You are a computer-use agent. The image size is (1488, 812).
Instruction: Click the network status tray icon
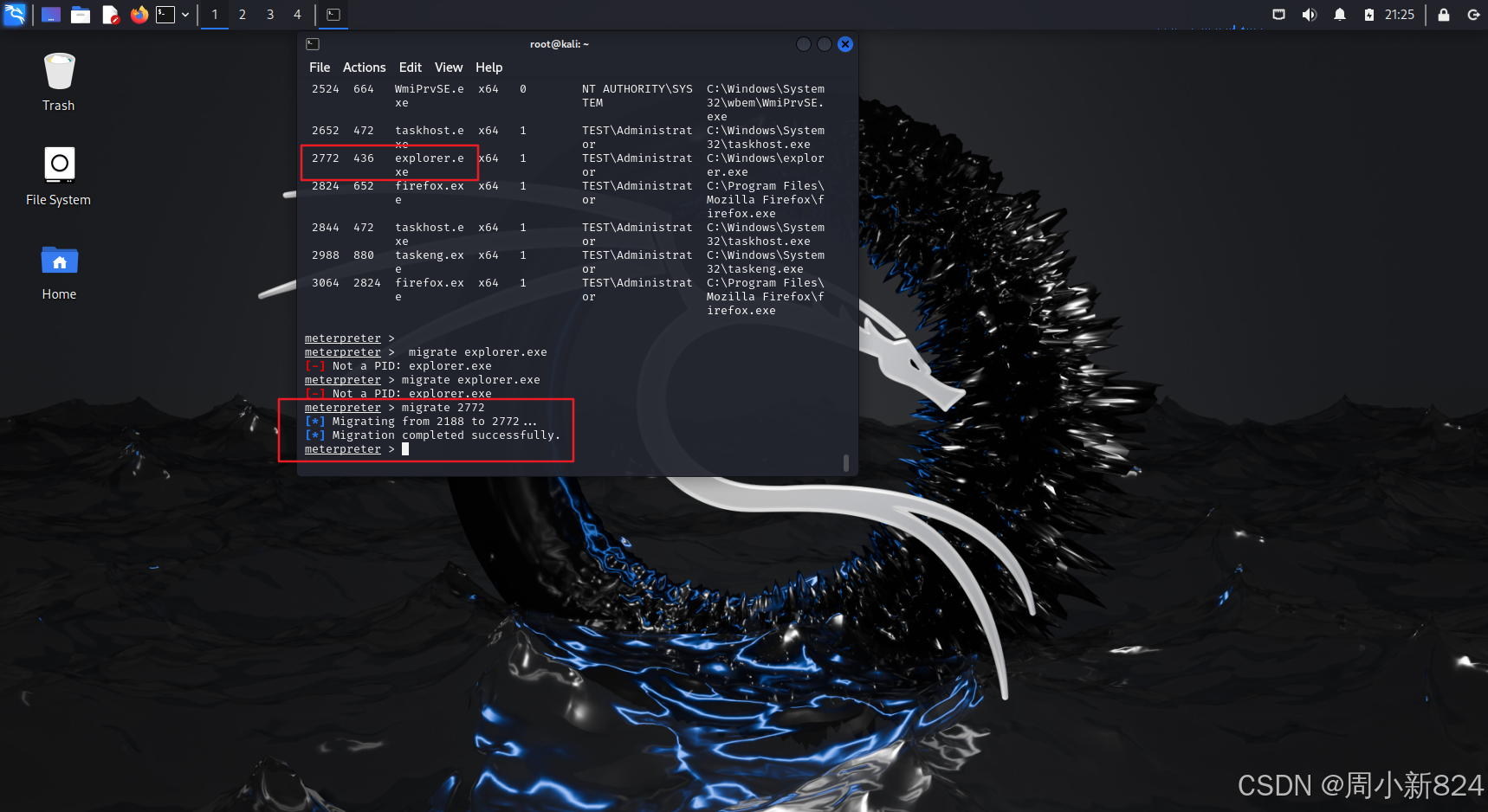[1278, 15]
